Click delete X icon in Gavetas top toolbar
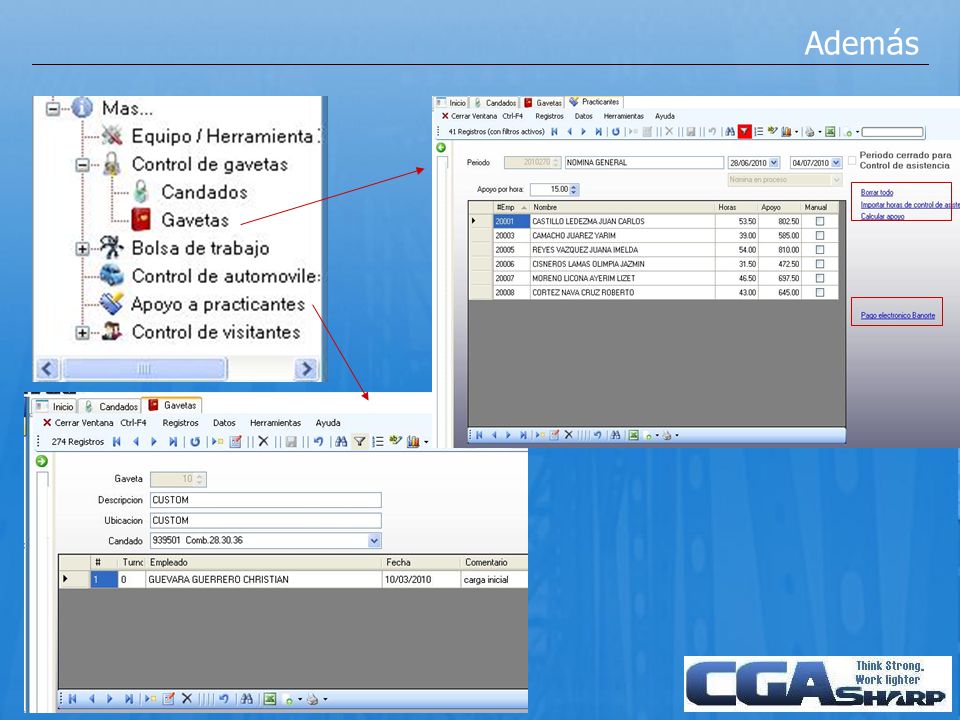Viewport: 960px width, 720px height. (x=263, y=441)
